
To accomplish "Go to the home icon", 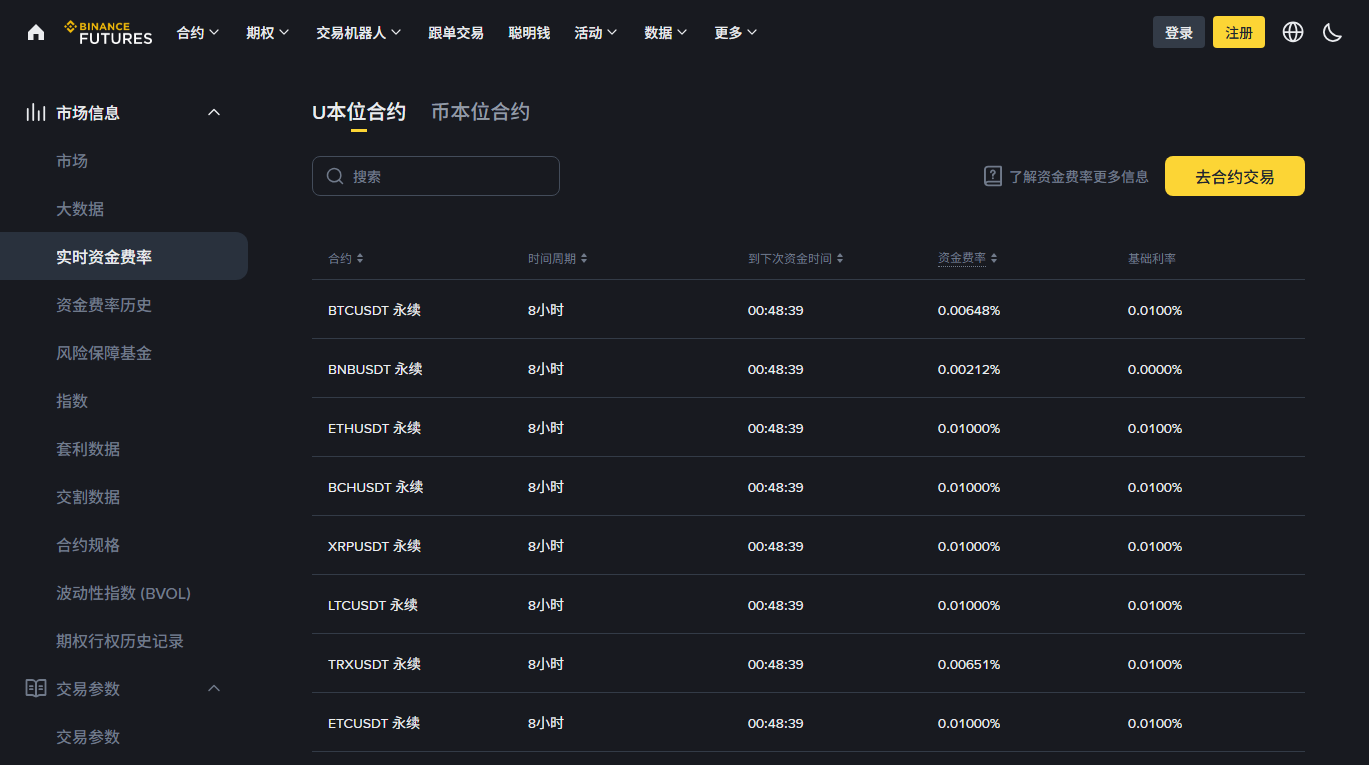I will [x=36, y=32].
